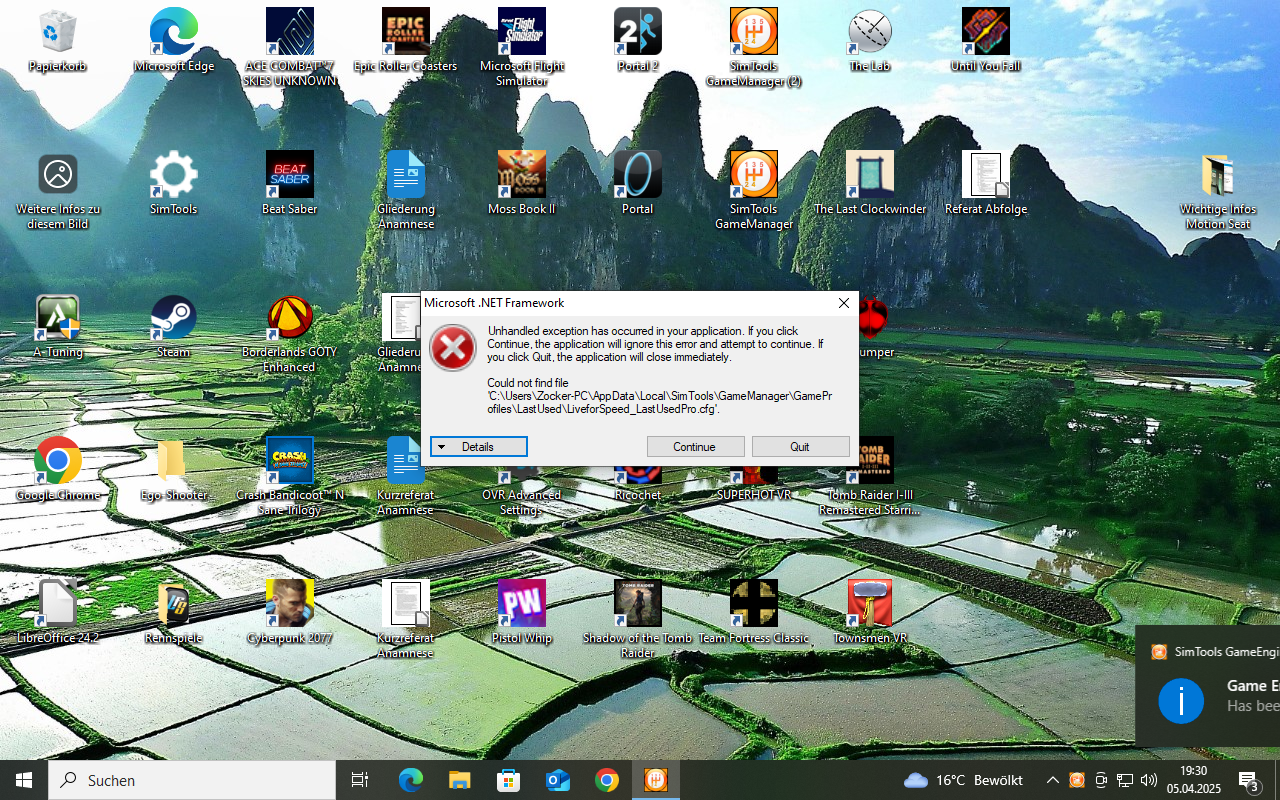The height and width of the screenshot is (800, 1280).
Task: Open the 16°C Bewölkt weather widget
Action: [x=963, y=780]
